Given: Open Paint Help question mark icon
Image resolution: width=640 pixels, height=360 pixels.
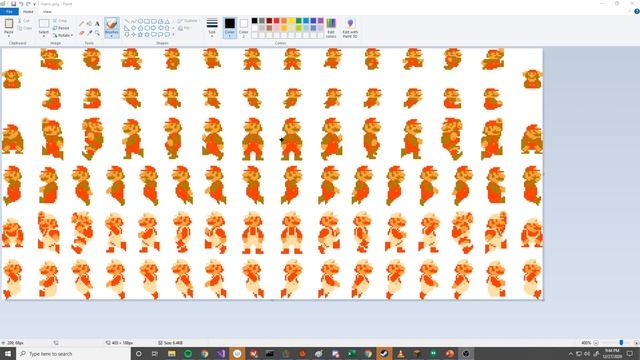Looking at the screenshot, I should click(636, 11).
